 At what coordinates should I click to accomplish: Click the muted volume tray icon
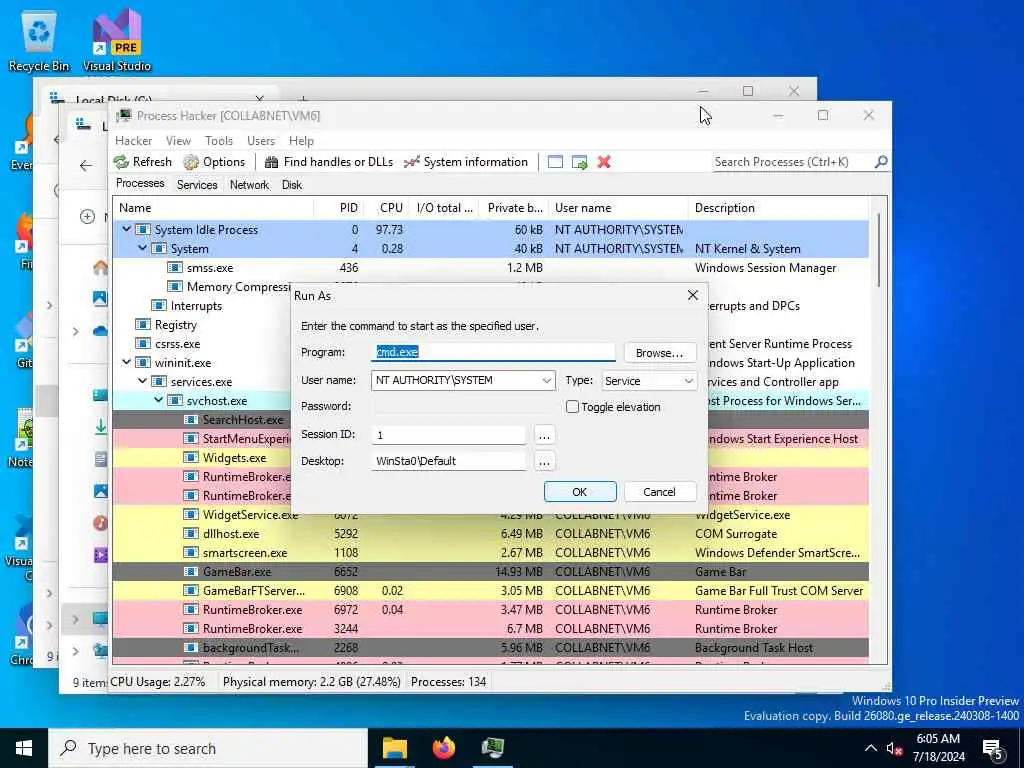tap(894, 749)
